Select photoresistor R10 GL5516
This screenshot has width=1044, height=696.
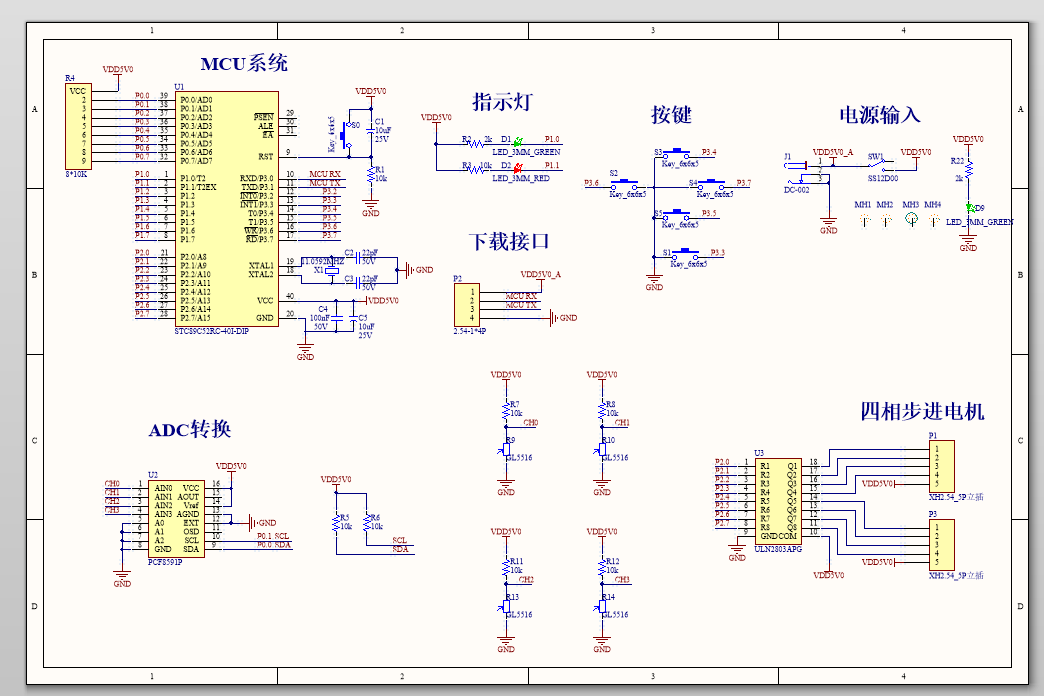(x=602, y=450)
